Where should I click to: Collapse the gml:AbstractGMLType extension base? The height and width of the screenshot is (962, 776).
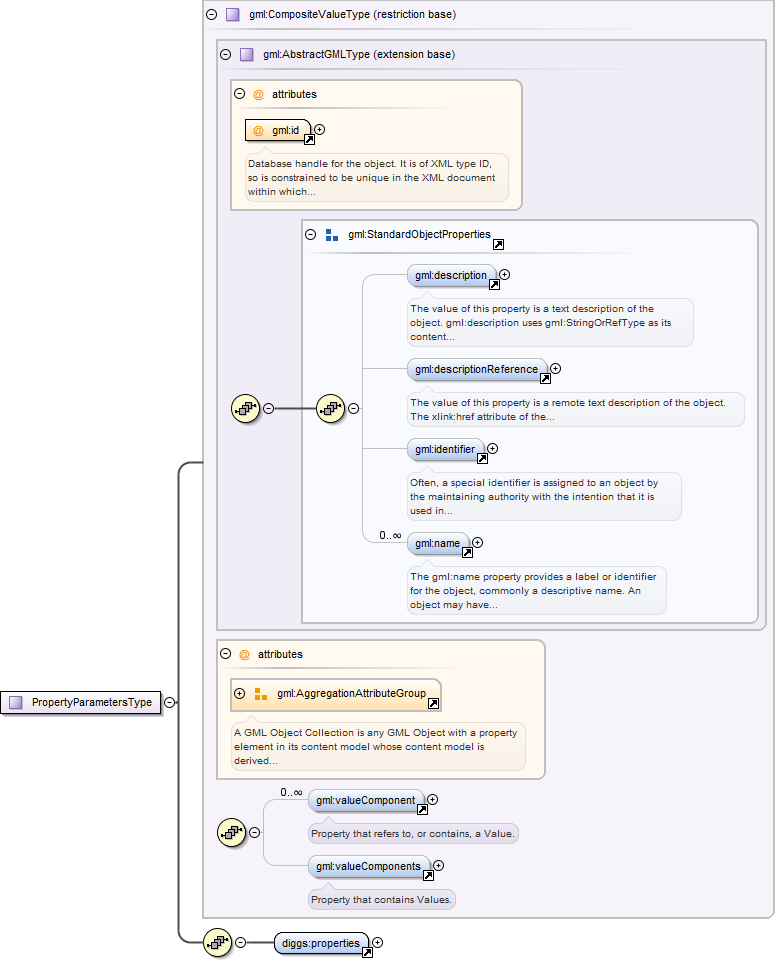click(x=225, y=55)
